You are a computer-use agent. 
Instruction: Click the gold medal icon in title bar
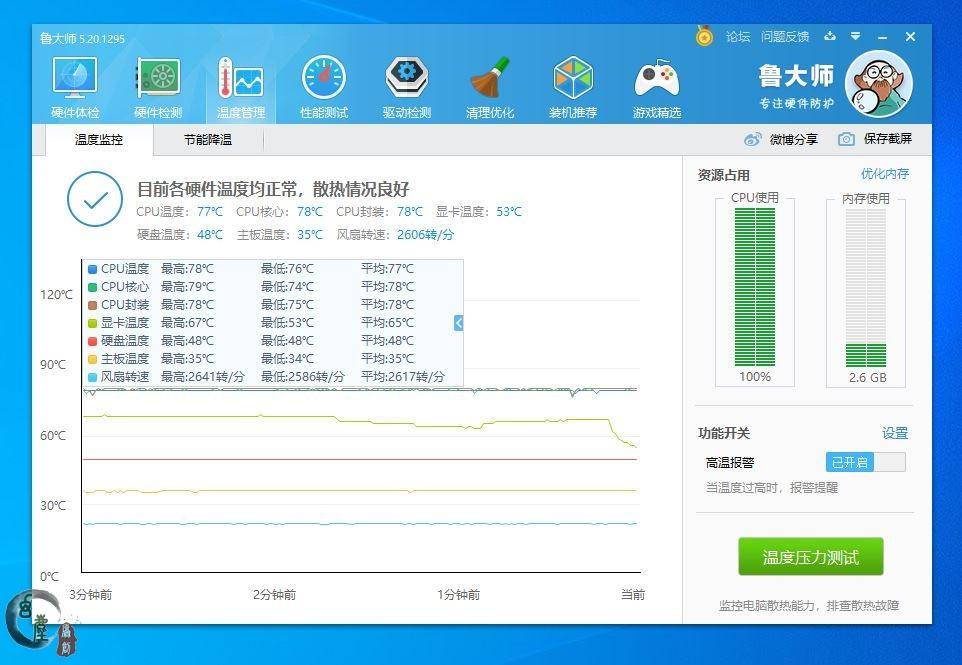(704, 36)
